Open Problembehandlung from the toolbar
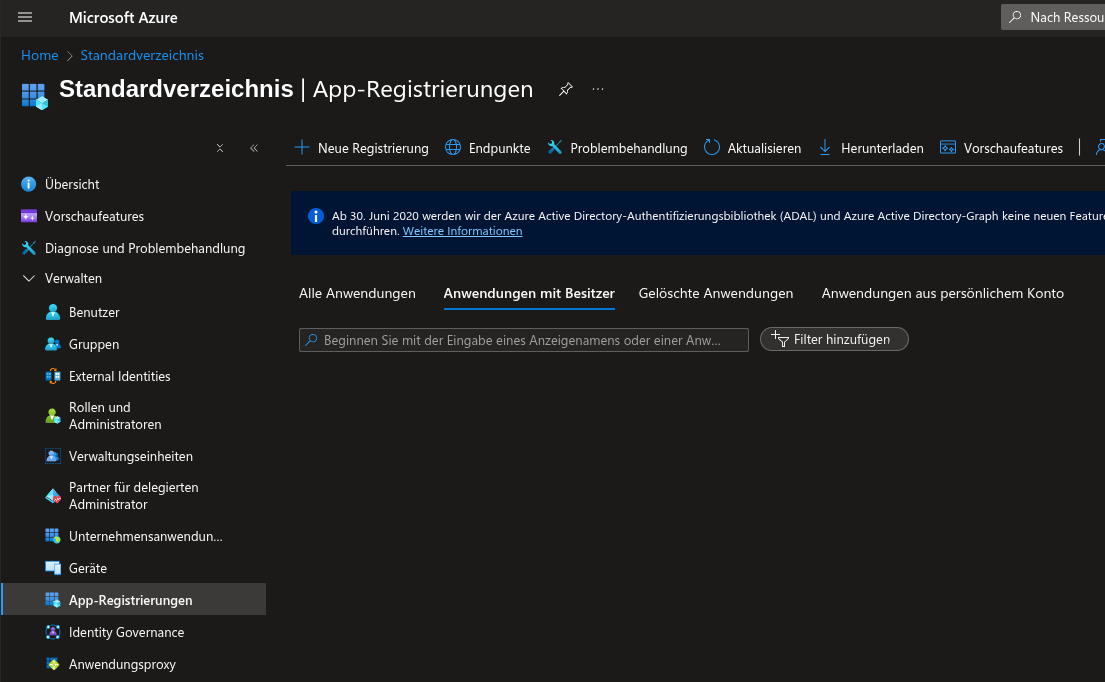 tap(617, 148)
